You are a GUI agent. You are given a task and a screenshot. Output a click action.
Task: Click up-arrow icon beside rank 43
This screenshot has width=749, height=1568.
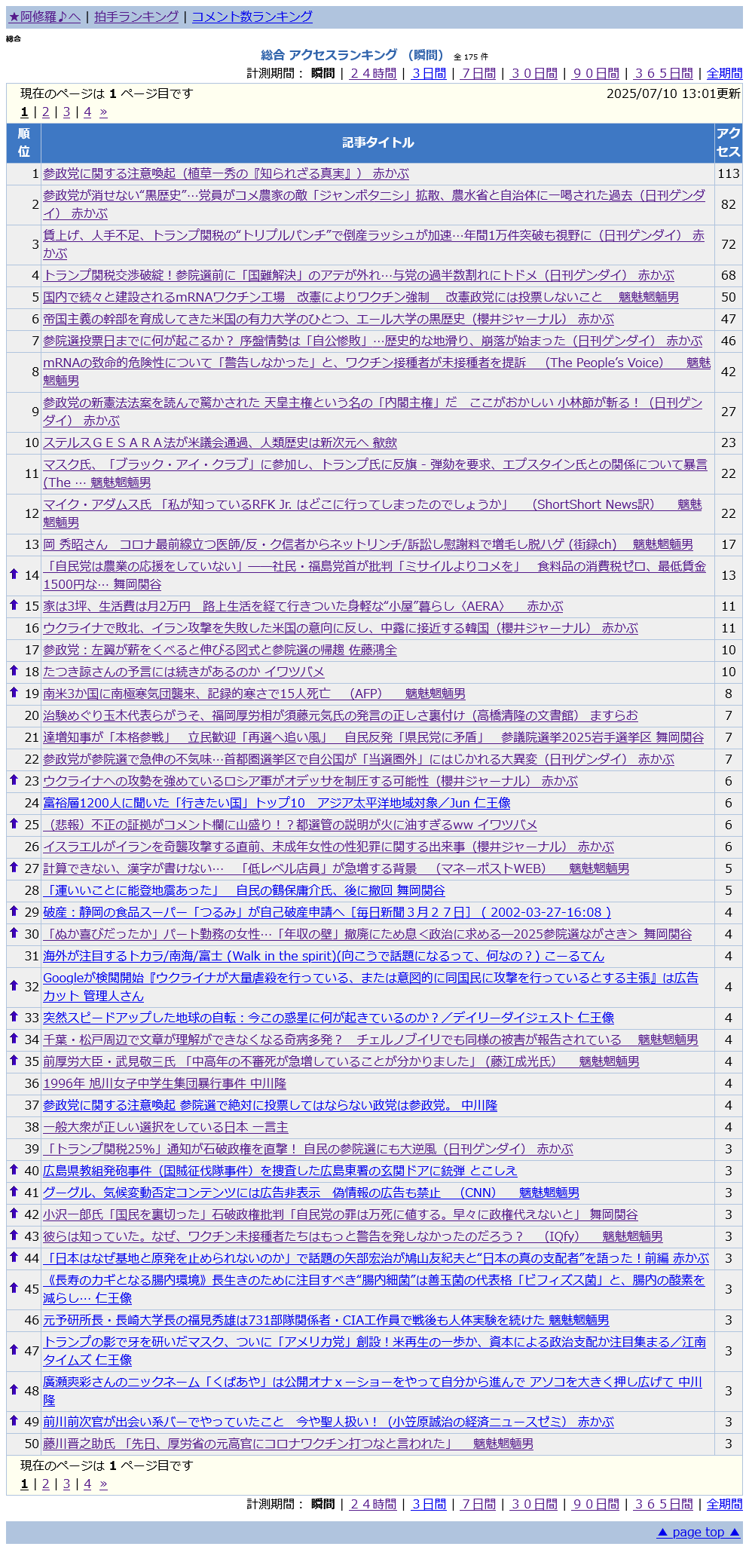(14, 1235)
